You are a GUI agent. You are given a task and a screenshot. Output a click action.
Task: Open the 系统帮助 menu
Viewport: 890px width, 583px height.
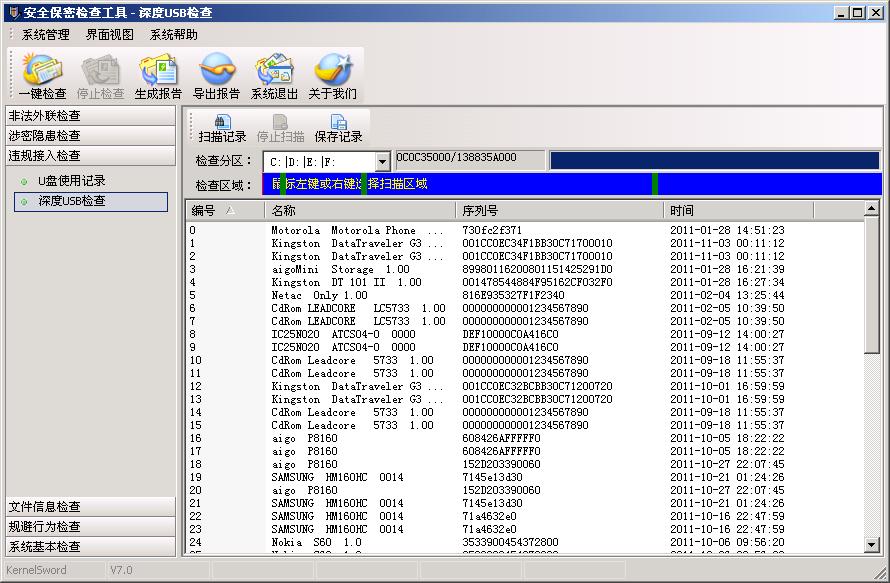tap(174, 35)
